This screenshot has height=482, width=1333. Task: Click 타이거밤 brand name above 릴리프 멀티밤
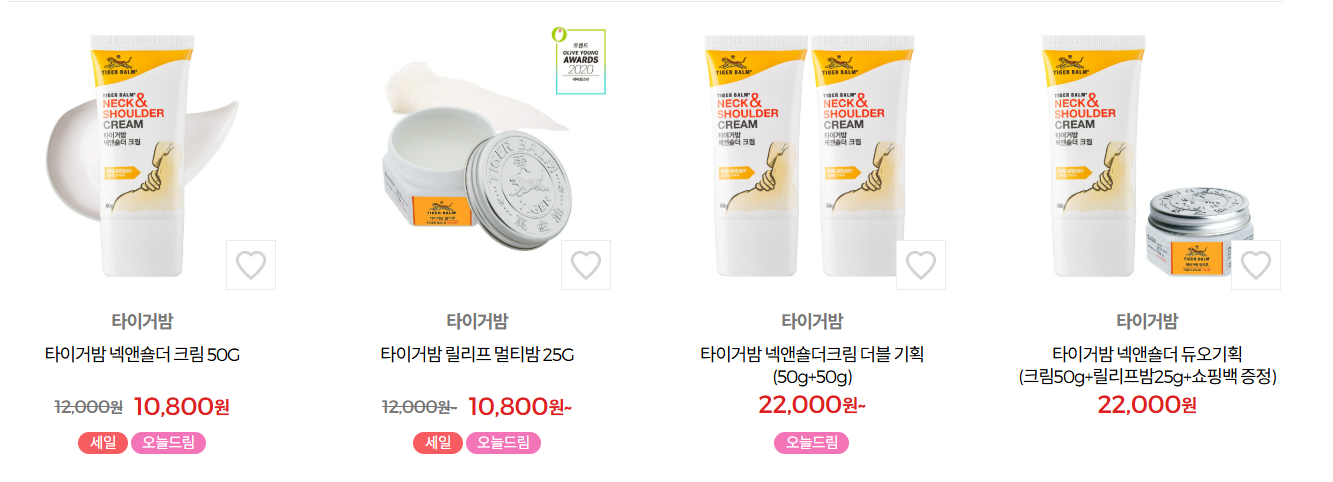(x=477, y=321)
